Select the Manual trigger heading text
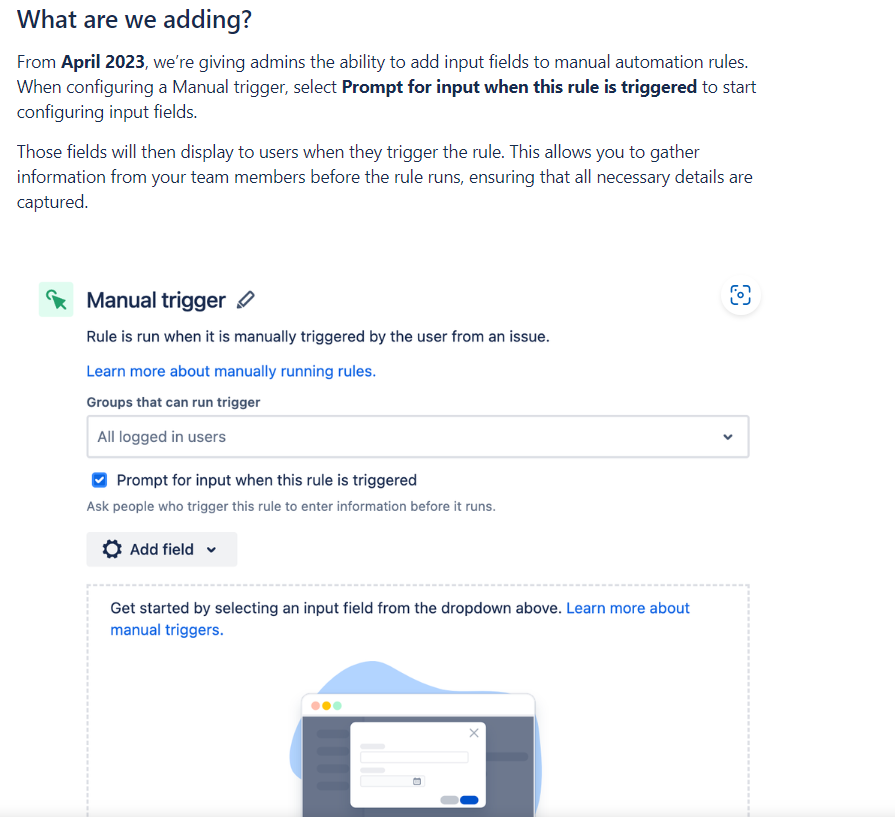Viewport: 895px width, 826px height. [x=156, y=299]
